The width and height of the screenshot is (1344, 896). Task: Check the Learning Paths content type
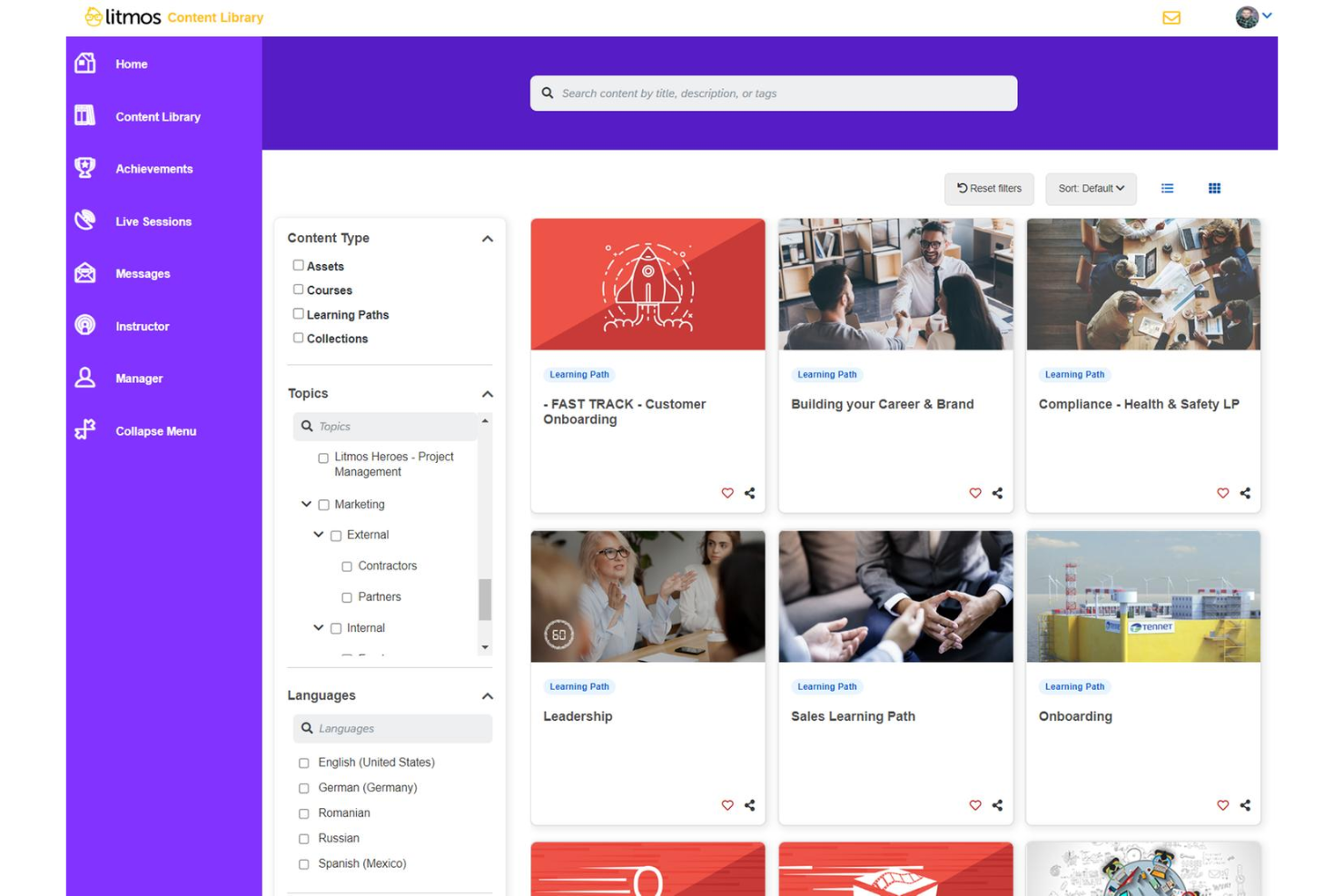pos(298,313)
